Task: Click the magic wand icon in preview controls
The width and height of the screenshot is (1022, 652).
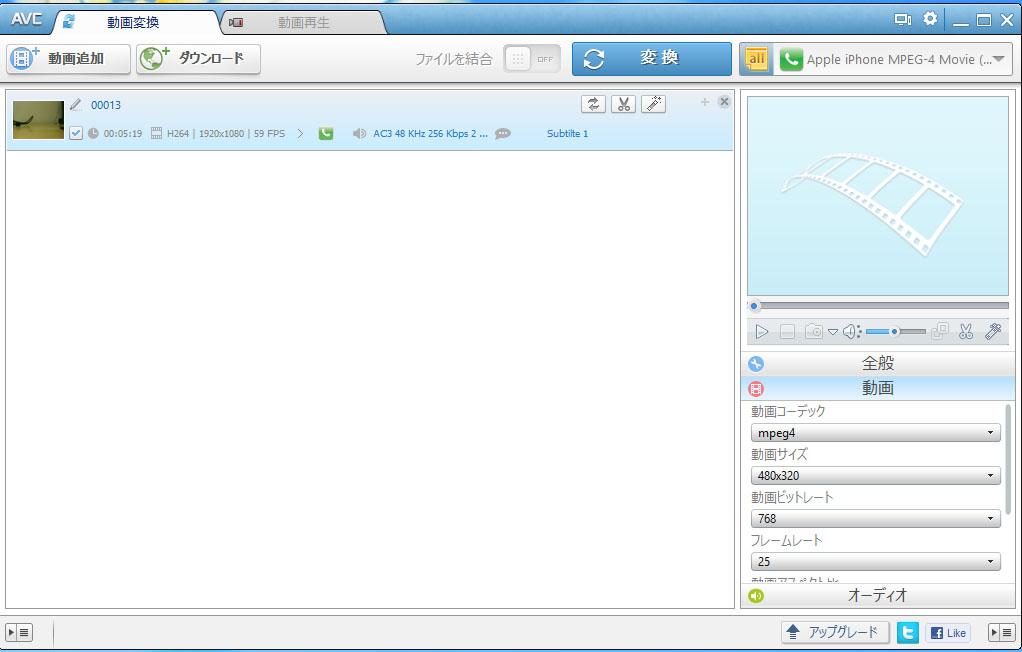Action: 993,331
